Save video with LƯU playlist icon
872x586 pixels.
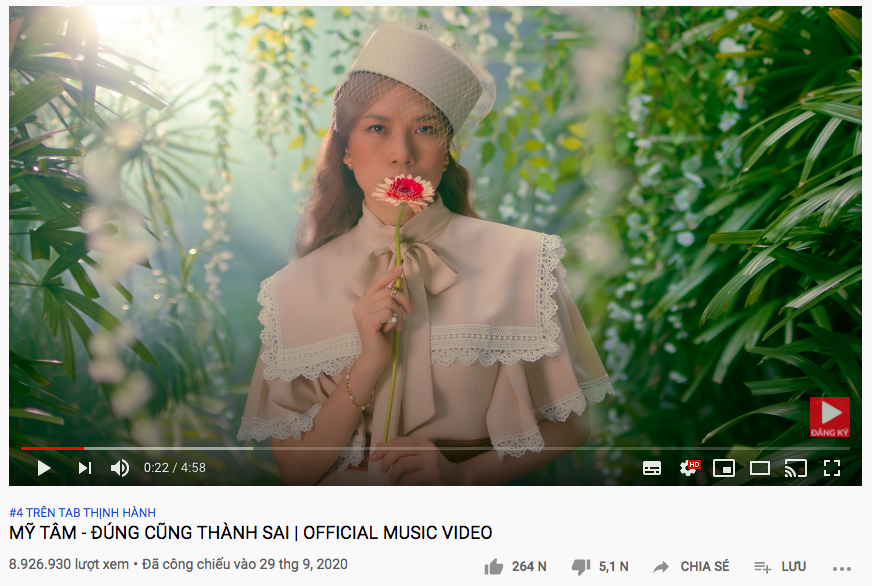point(762,567)
